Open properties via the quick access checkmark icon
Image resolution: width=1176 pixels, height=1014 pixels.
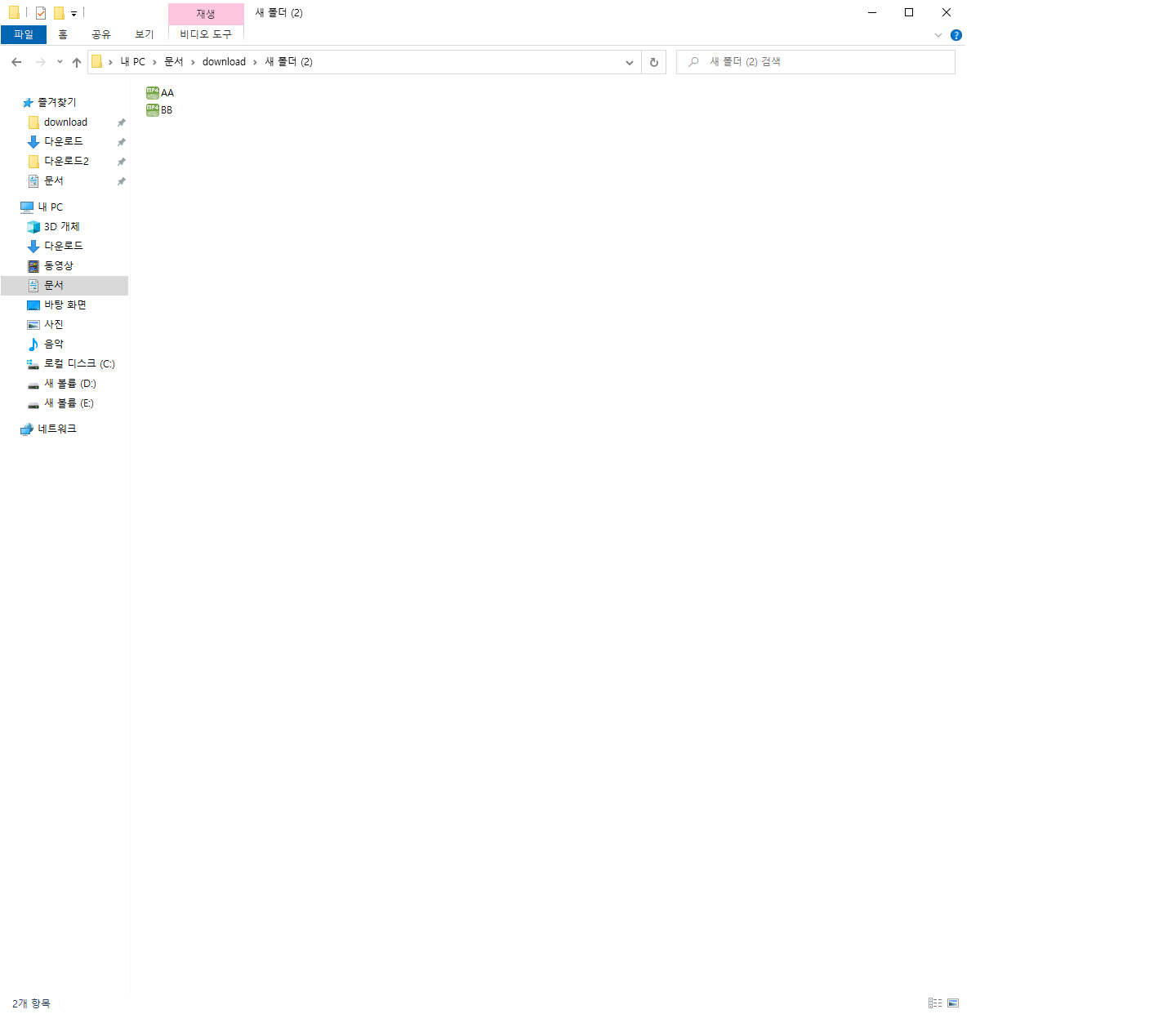point(39,12)
